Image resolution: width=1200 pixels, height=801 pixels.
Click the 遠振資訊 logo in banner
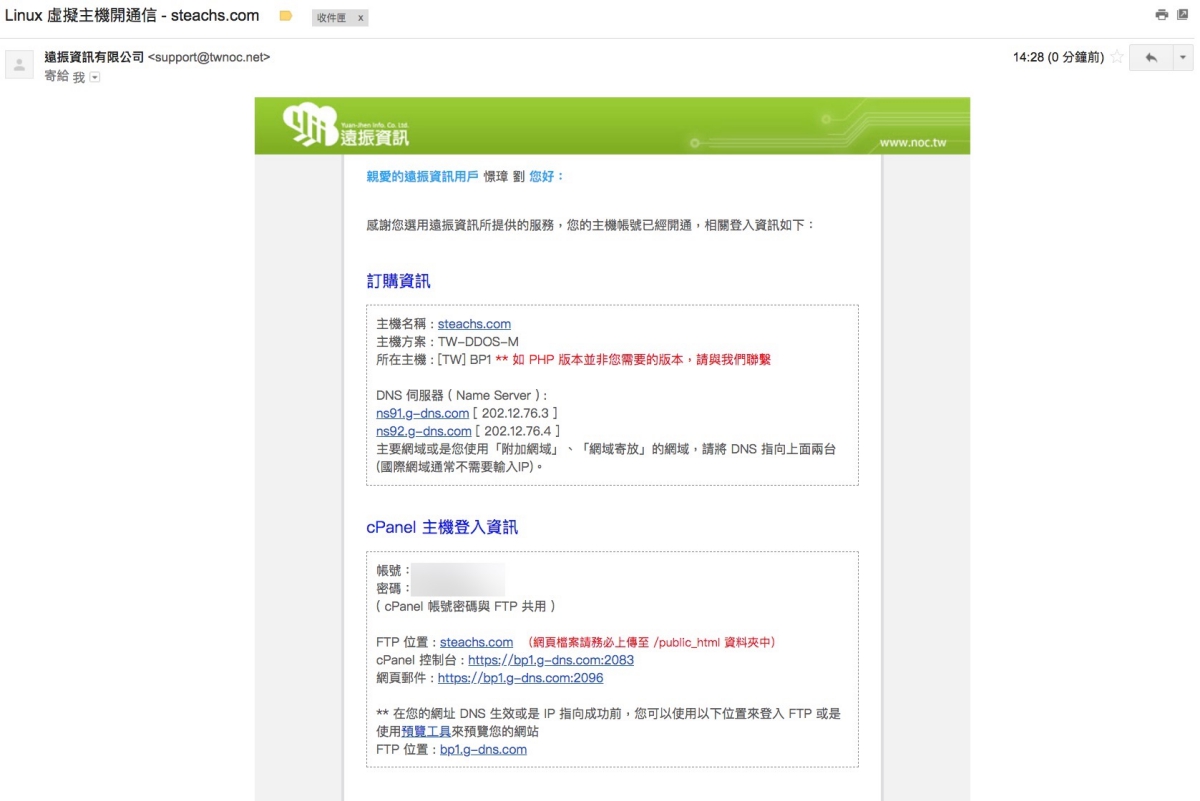point(347,126)
